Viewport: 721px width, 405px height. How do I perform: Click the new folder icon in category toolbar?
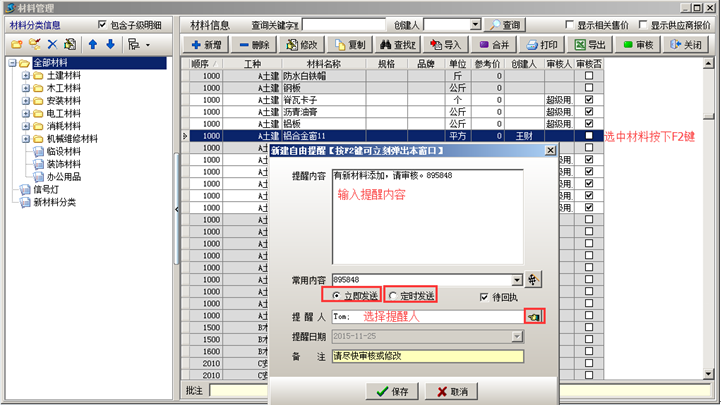click(17, 45)
